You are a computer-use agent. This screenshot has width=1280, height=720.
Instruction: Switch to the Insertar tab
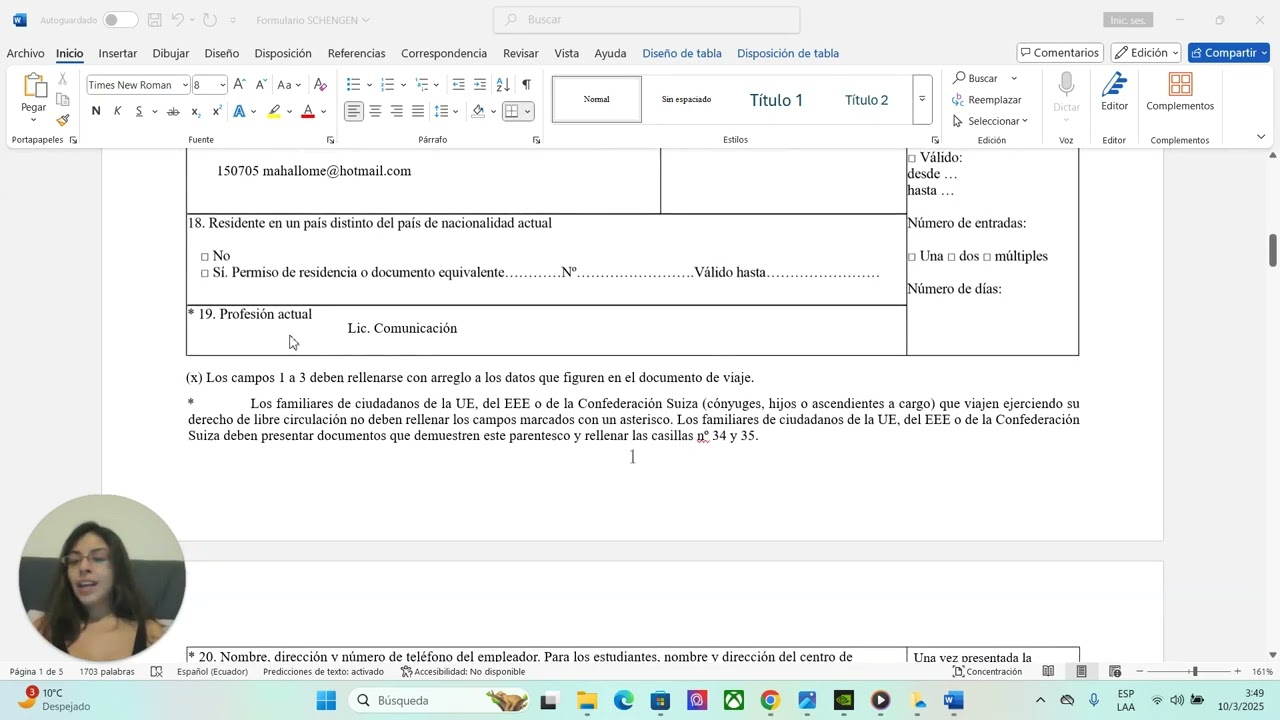[x=118, y=53]
